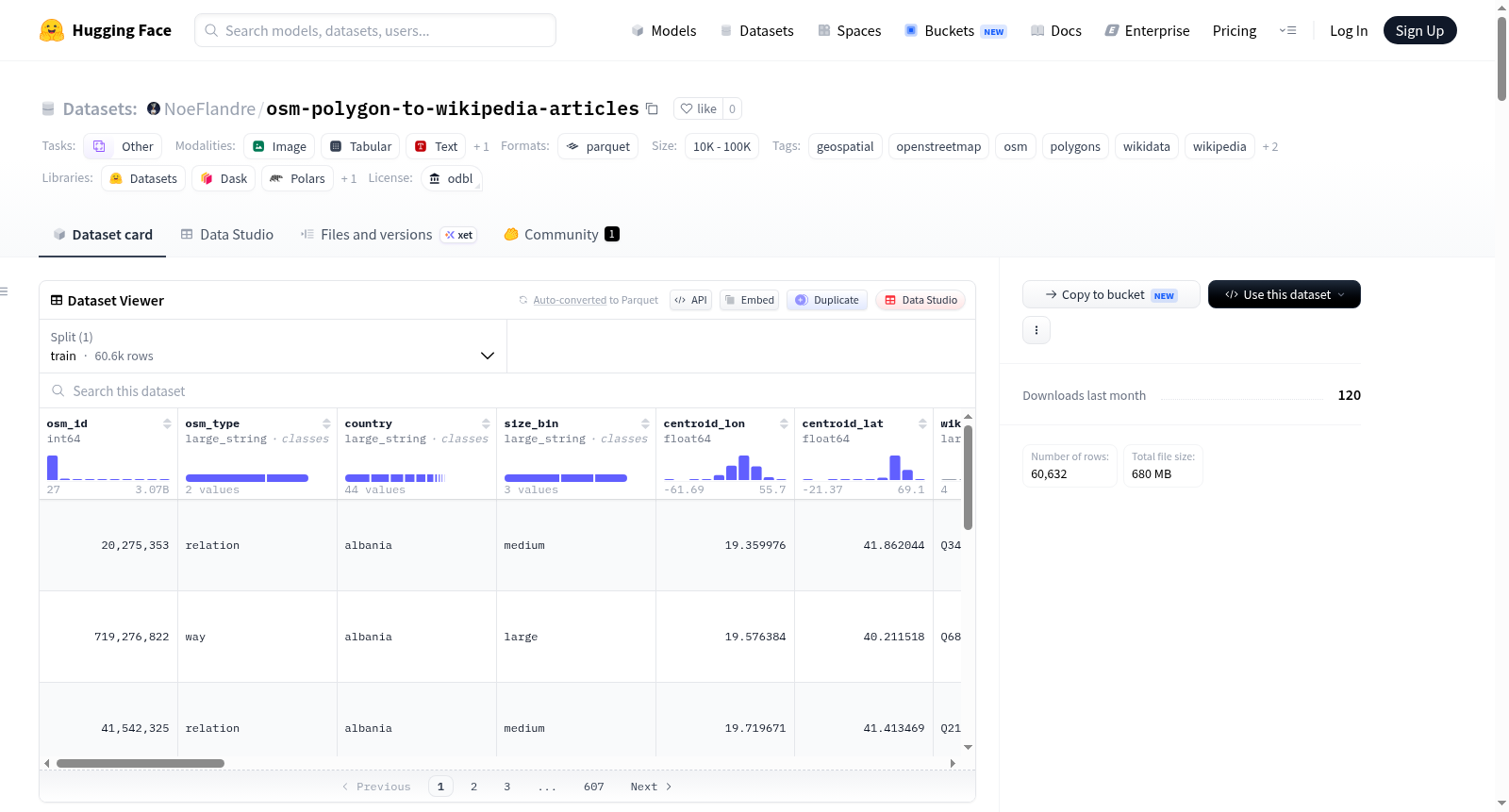1509x812 pixels.
Task: Show the +2 more tags
Action: [1270, 146]
